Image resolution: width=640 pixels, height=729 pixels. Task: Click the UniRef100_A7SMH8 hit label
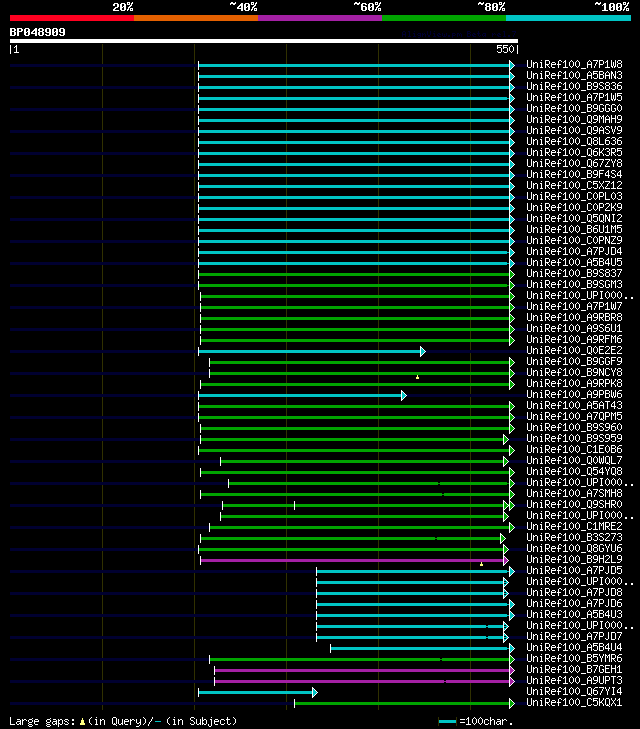point(574,493)
